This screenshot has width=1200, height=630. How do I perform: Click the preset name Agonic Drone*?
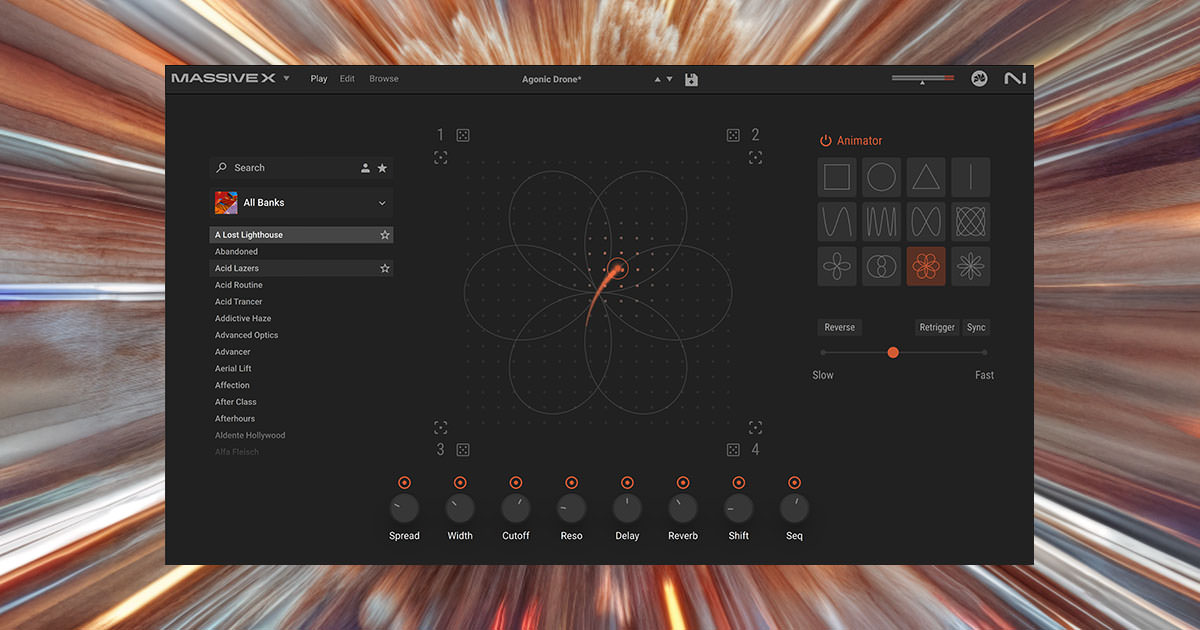pyautogui.click(x=552, y=79)
